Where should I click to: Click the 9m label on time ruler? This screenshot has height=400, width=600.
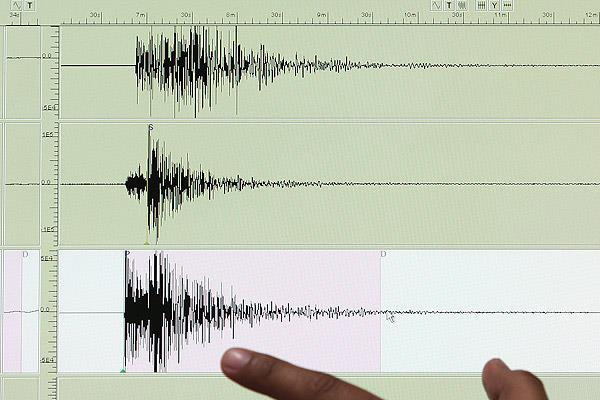tap(321, 15)
